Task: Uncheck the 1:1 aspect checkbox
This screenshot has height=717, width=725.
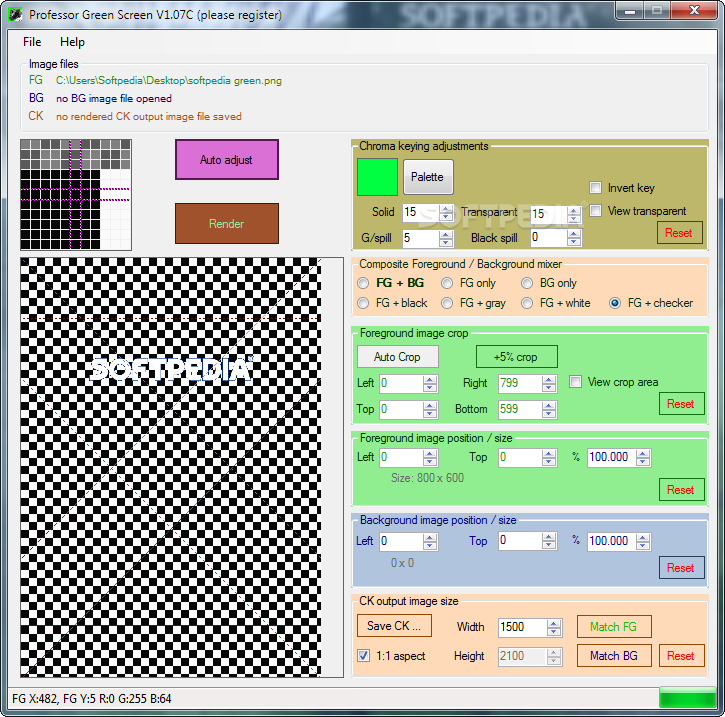Action: (x=363, y=656)
